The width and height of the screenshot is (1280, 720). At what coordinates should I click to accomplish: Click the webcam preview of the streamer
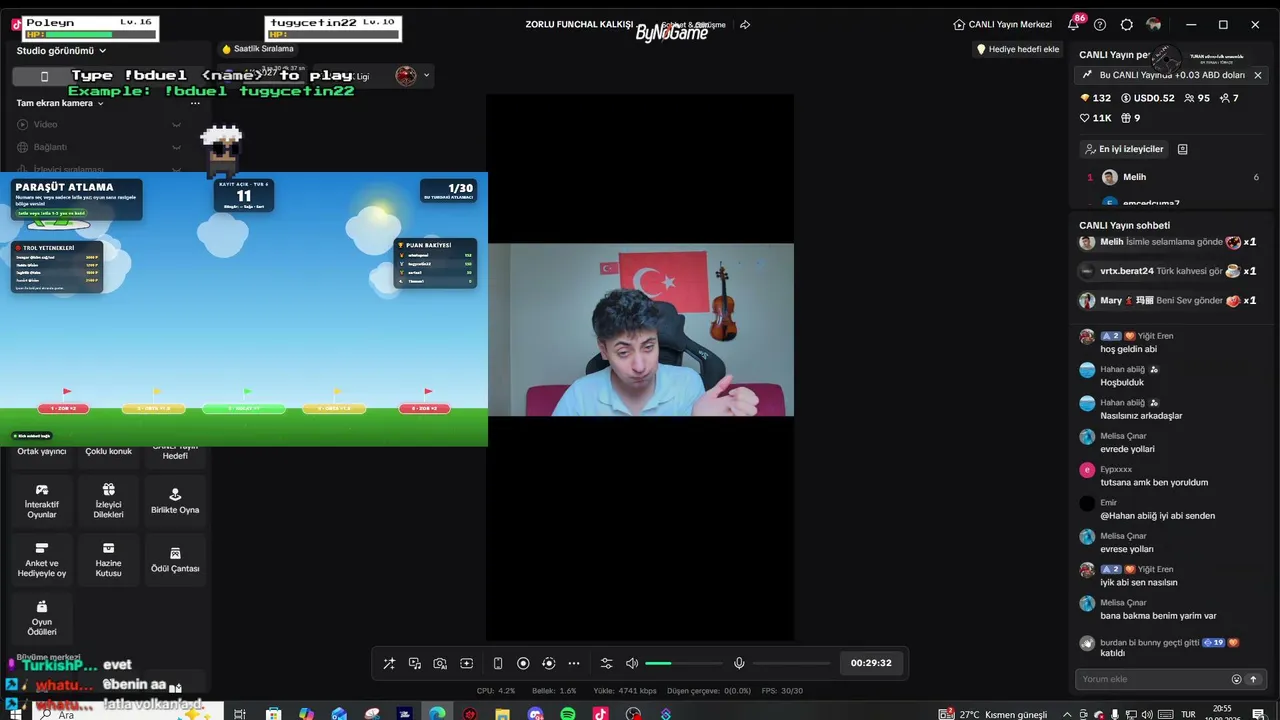pos(640,329)
